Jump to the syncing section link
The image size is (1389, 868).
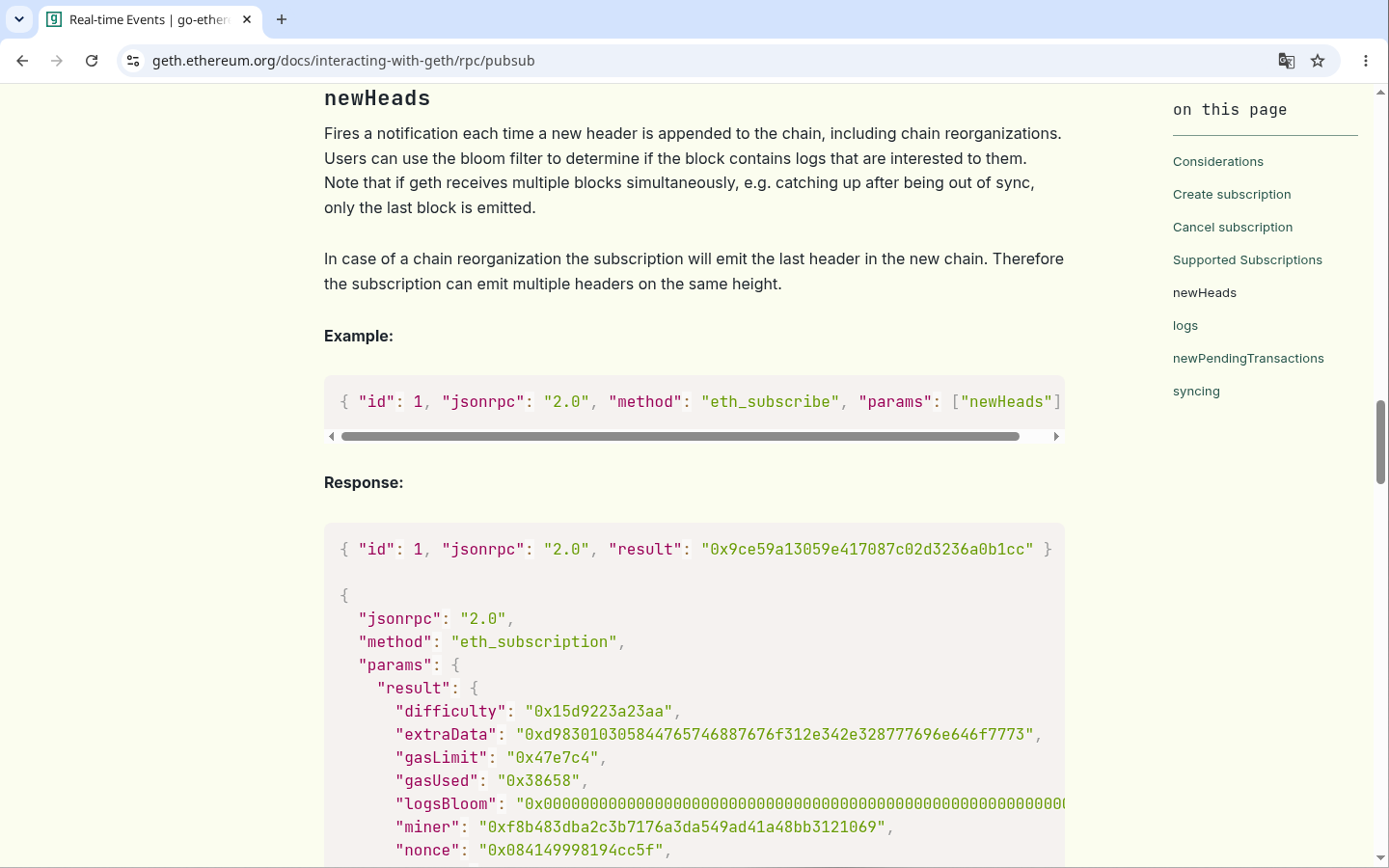[1196, 391]
